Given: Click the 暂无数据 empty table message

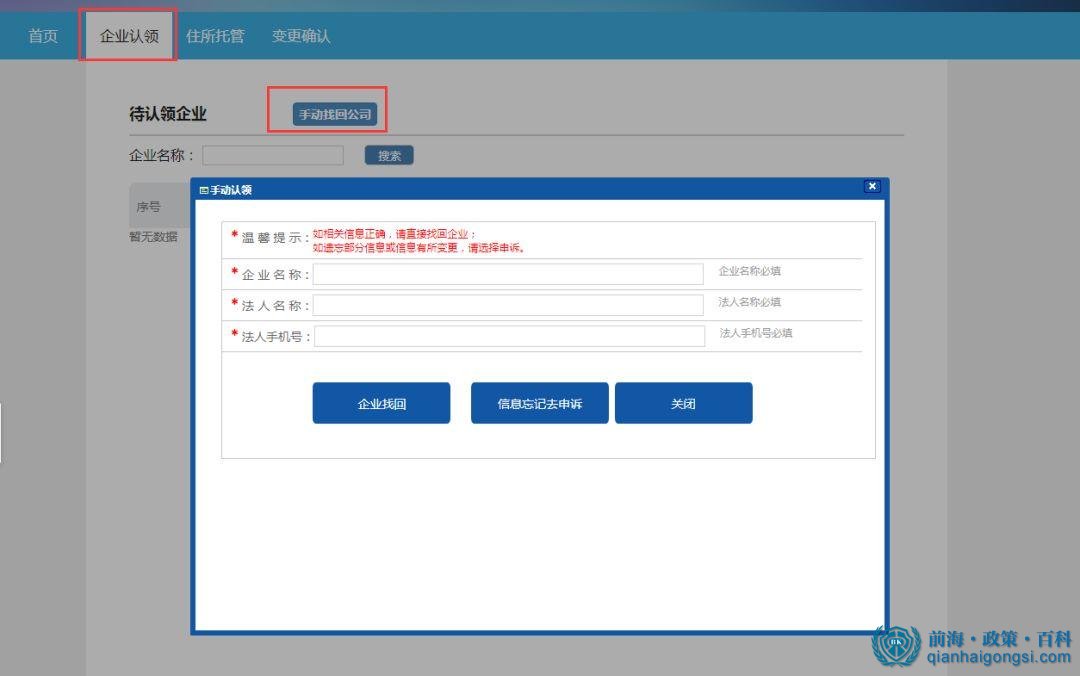Looking at the screenshot, I should pos(156,237).
